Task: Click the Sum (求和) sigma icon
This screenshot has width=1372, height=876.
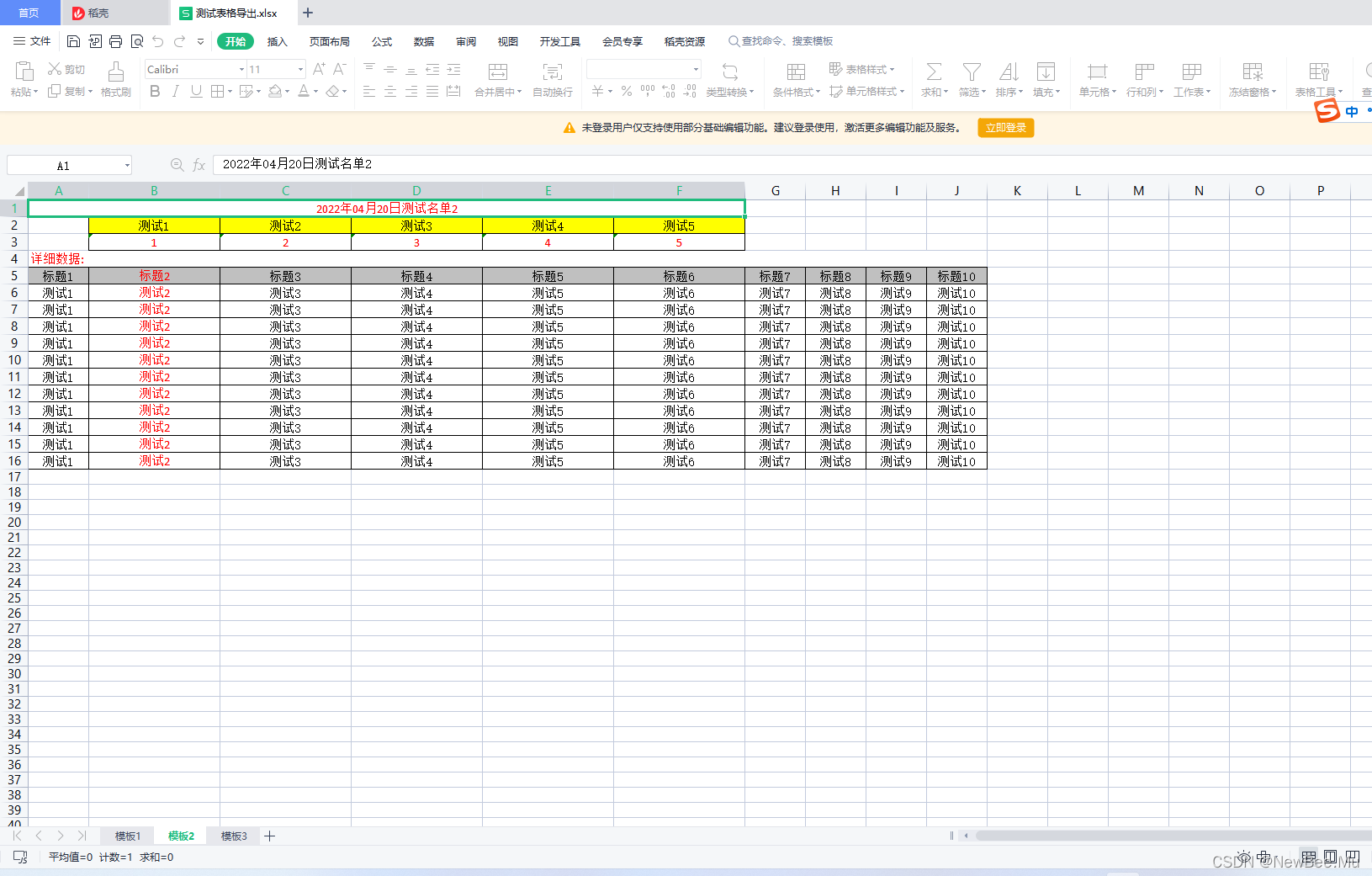Action: point(934,72)
